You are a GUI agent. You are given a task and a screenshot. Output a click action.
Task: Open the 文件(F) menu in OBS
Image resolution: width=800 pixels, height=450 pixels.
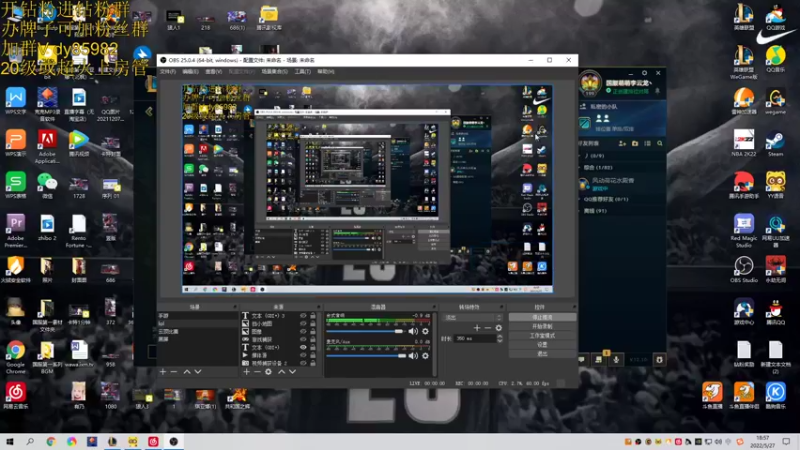coord(168,72)
